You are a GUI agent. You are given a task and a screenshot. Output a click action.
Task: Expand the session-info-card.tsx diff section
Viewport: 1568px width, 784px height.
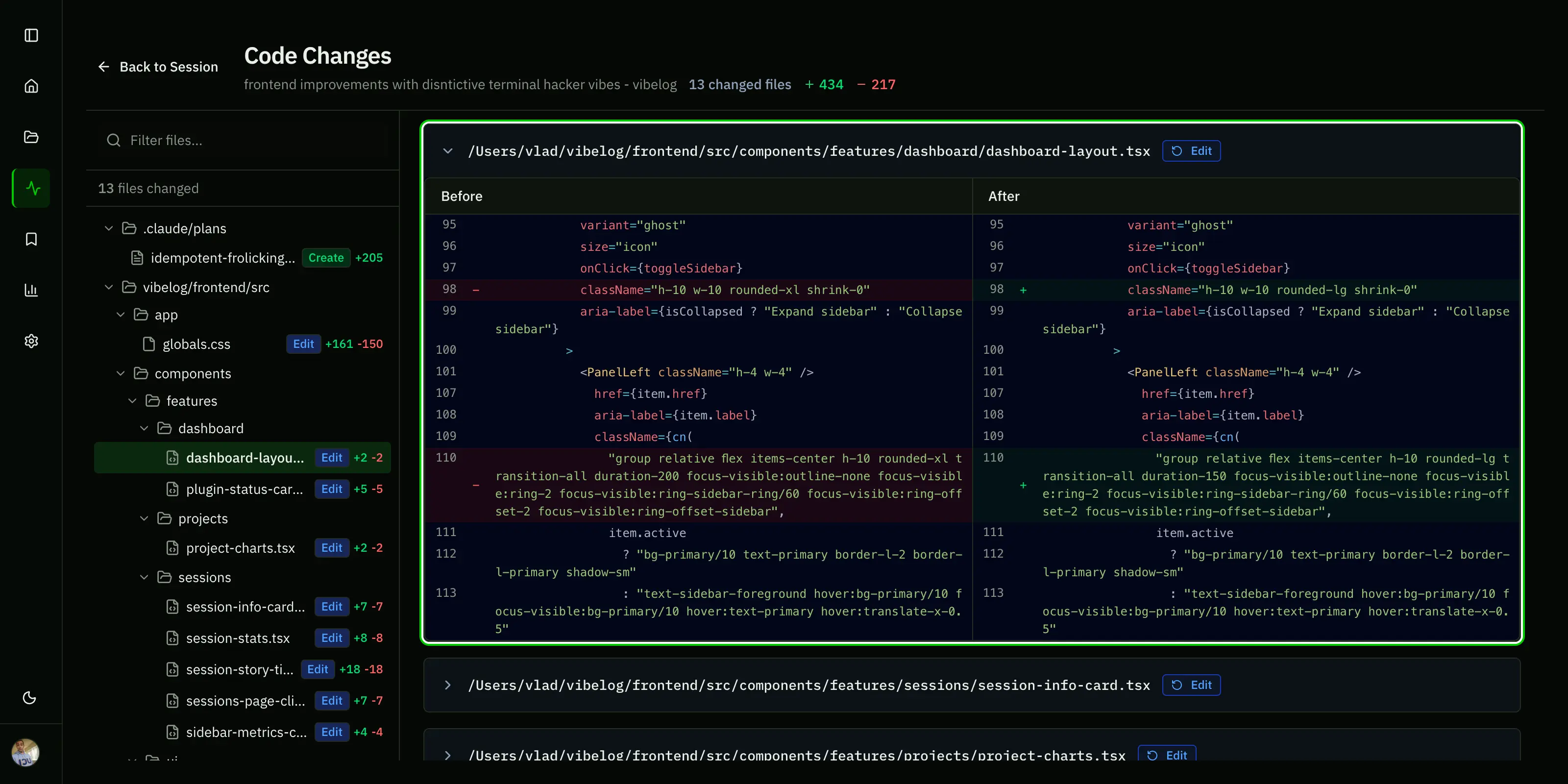tap(449, 685)
